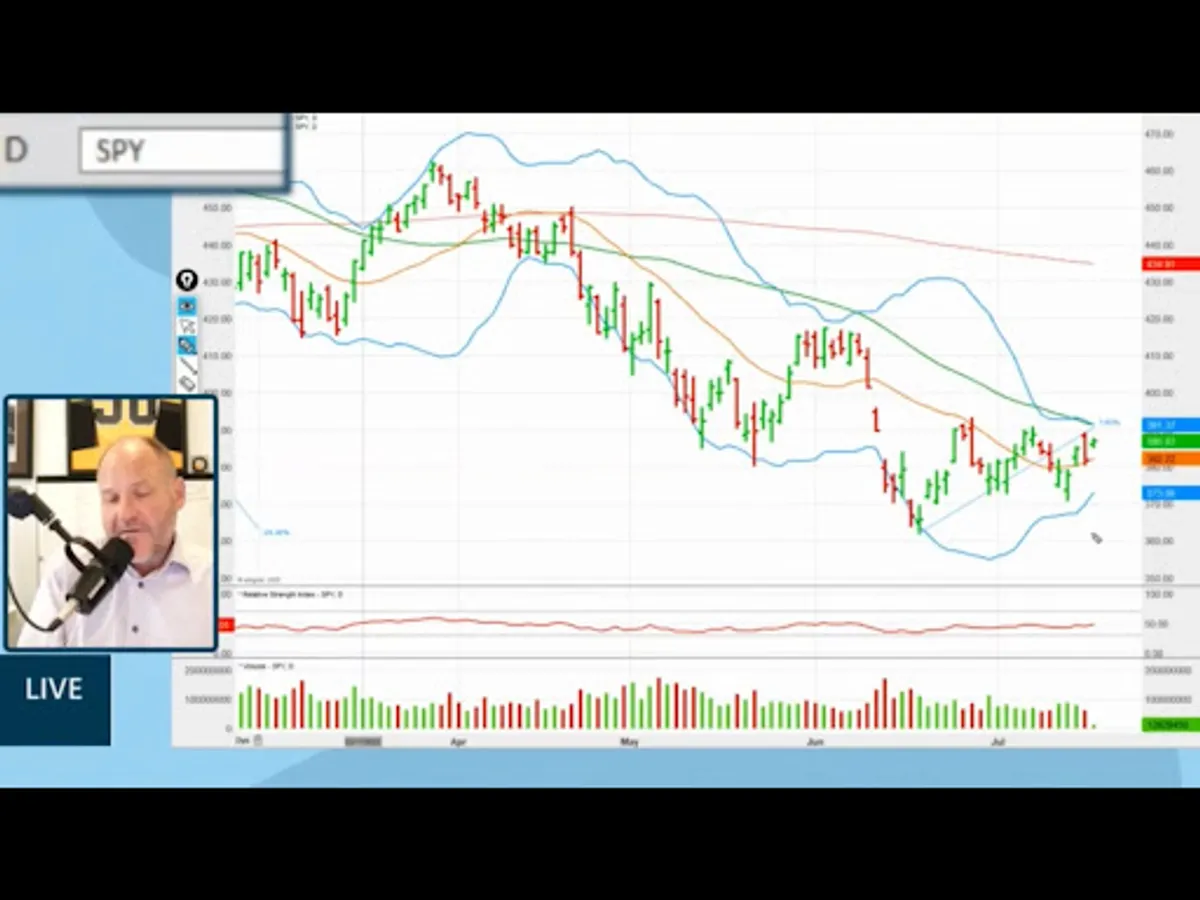Click the SPY ticker symbol field

(182, 151)
